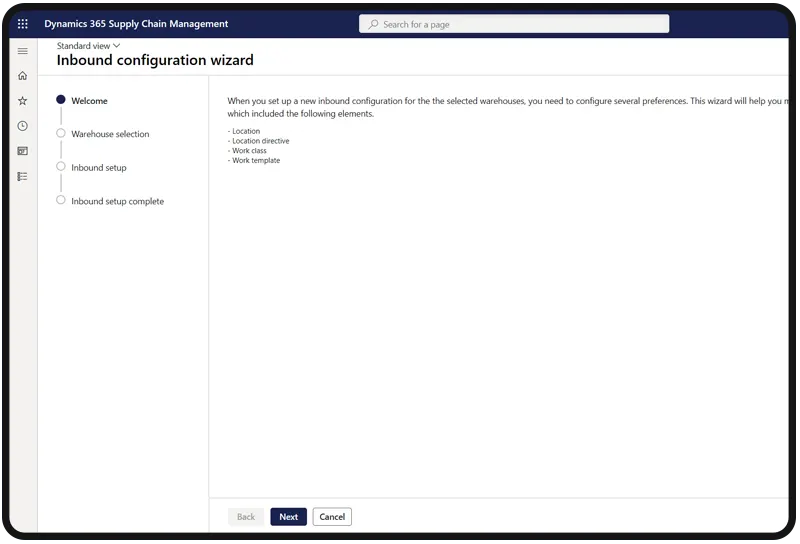Screen dimensions: 800x544
Task: Focus the Search for a page field
Action: [520, 24]
